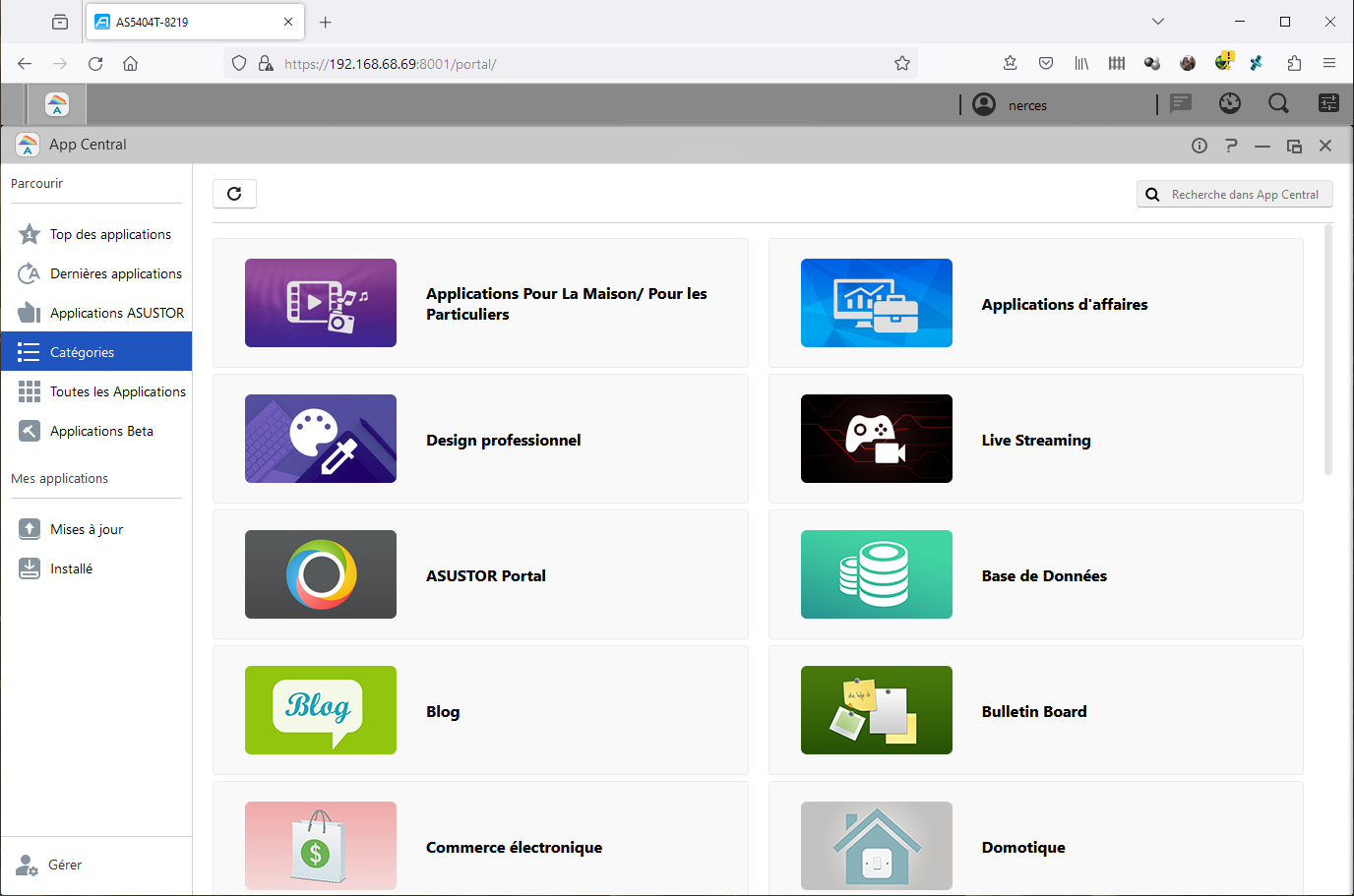
Task: Open Mises à jour list
Action: (96, 529)
